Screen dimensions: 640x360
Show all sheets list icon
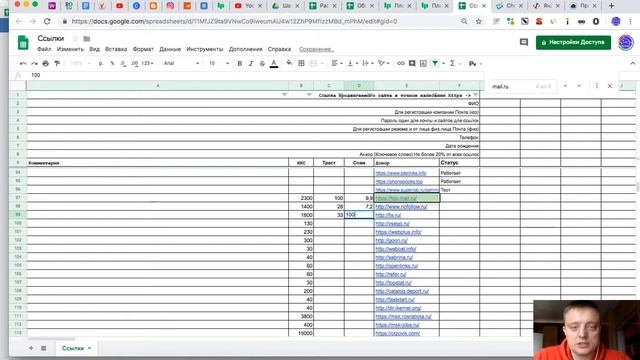tap(43, 348)
